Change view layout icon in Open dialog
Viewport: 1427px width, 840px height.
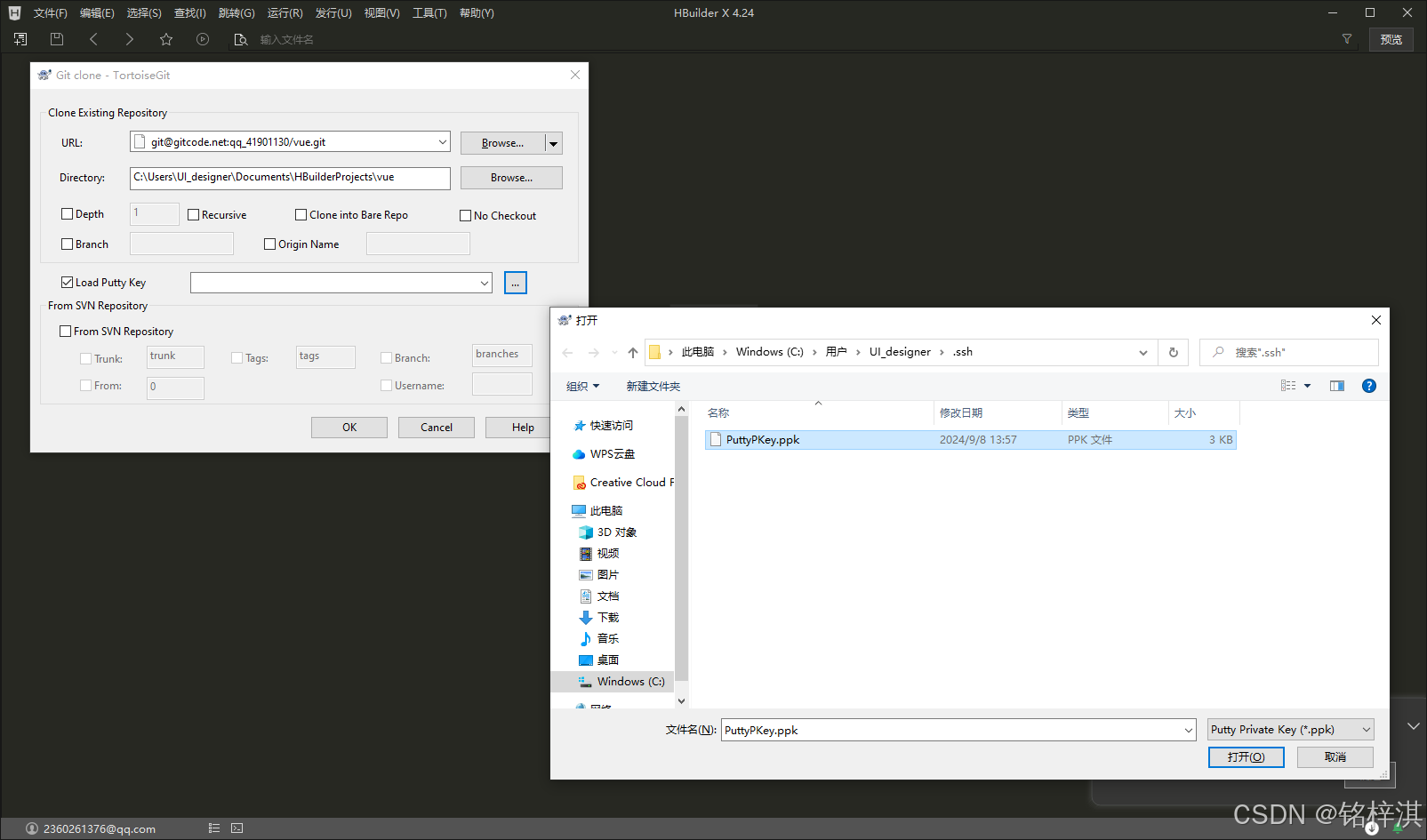[1288, 386]
